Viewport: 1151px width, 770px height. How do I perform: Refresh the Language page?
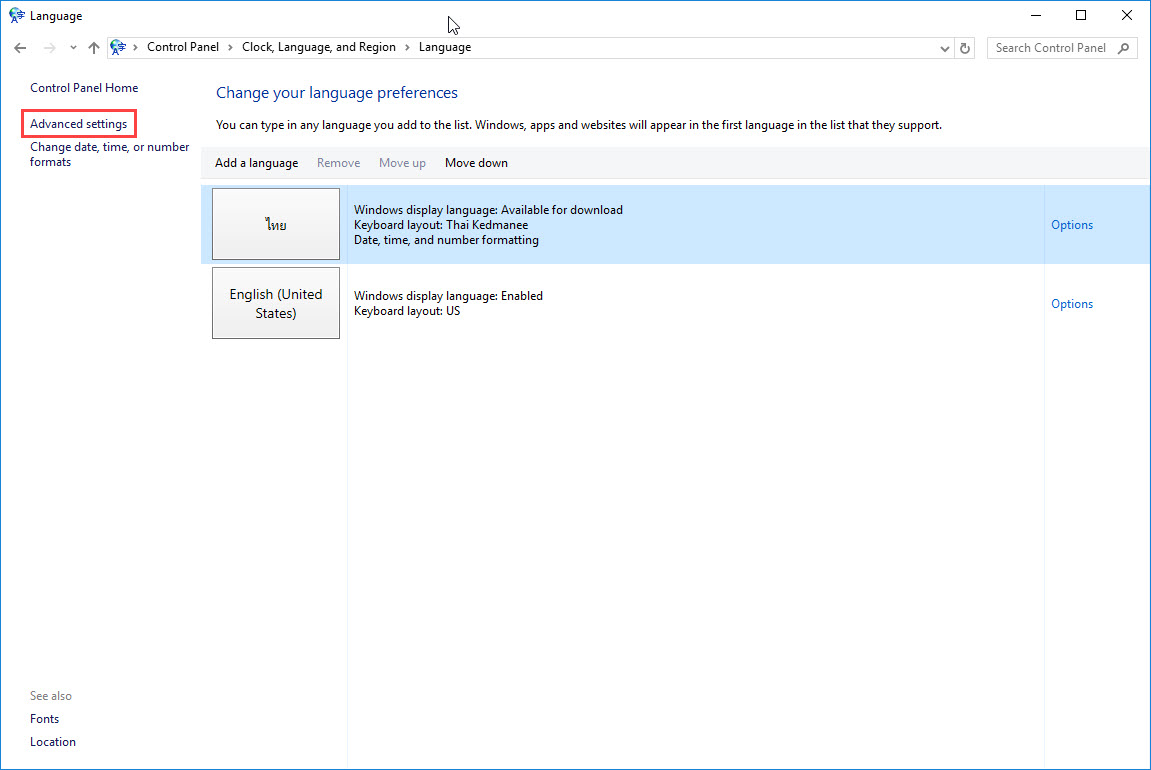click(x=963, y=47)
